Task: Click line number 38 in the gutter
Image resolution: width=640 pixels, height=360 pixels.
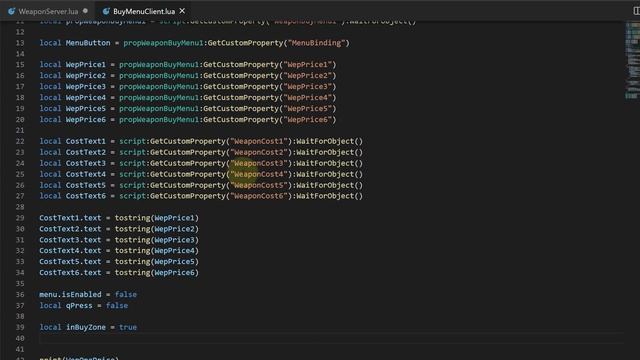Action: (x=20, y=316)
